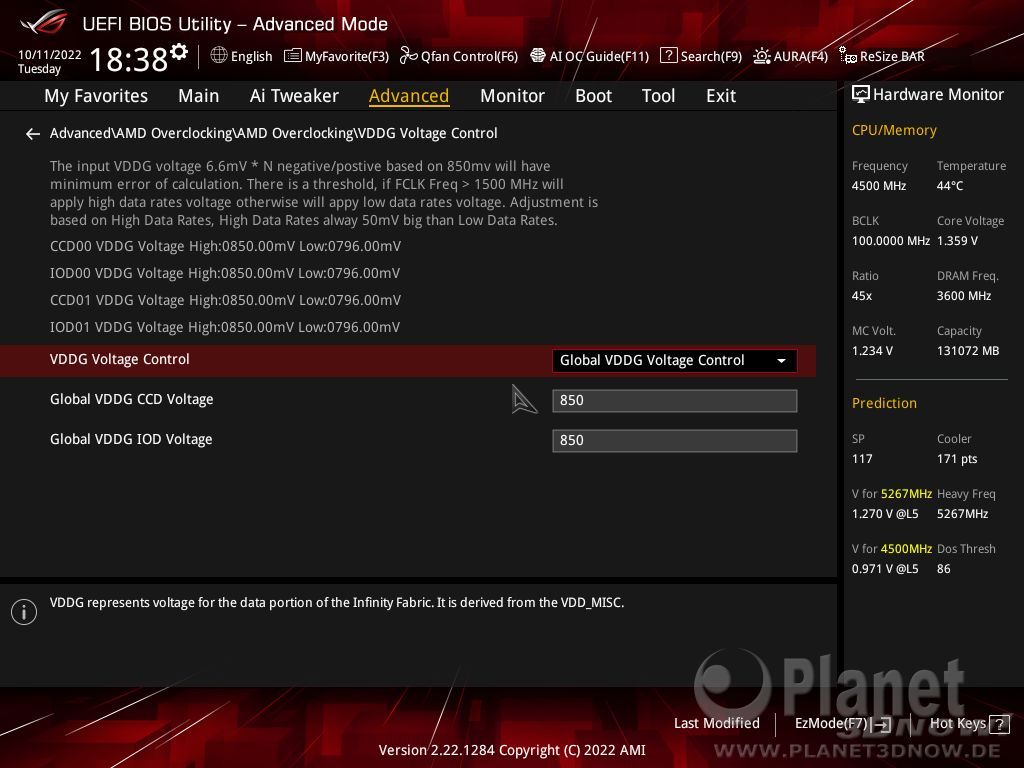Click the EzMode arrow icon

click(x=882, y=724)
